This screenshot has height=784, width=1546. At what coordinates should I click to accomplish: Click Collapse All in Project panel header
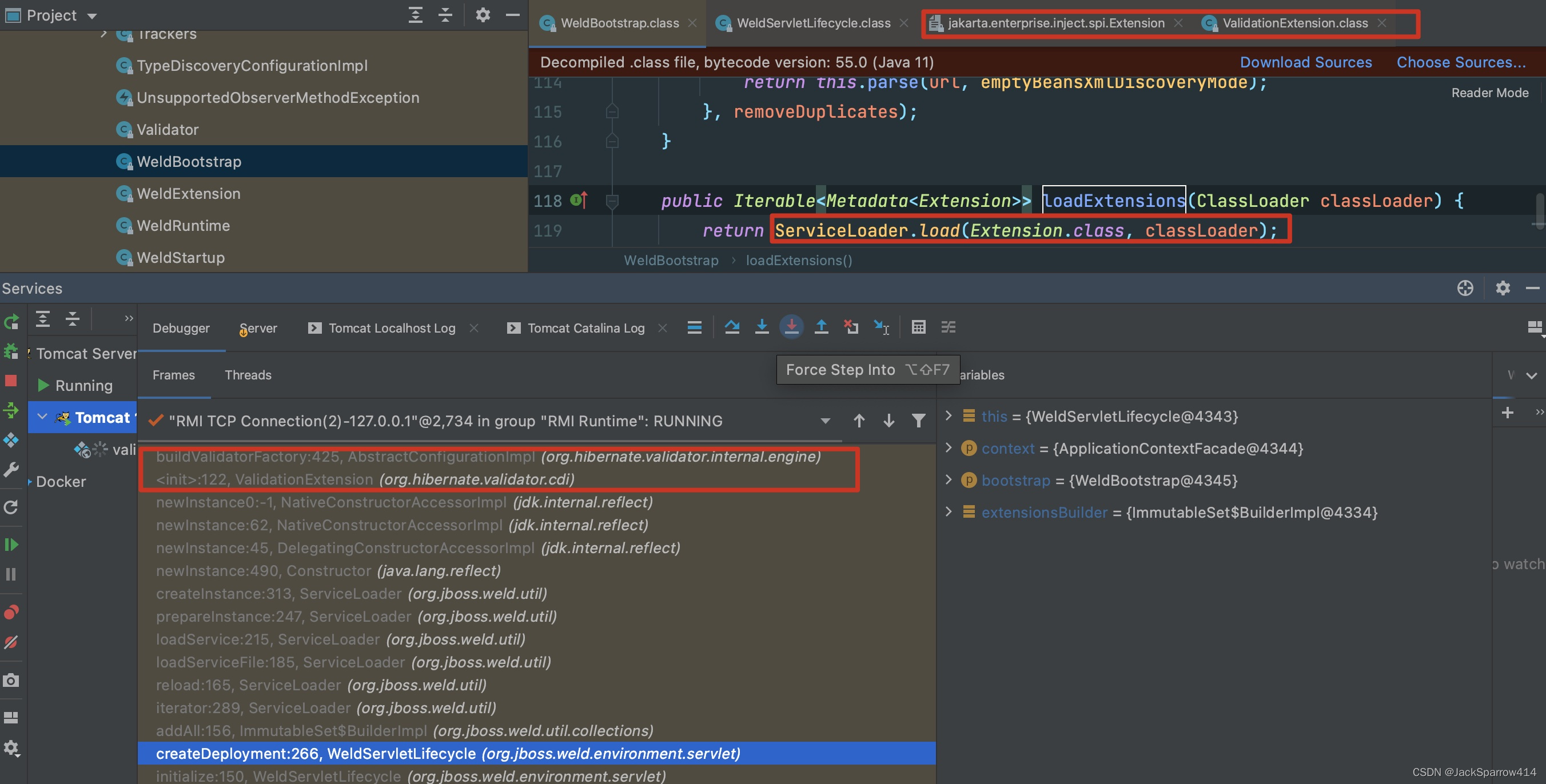(x=445, y=15)
